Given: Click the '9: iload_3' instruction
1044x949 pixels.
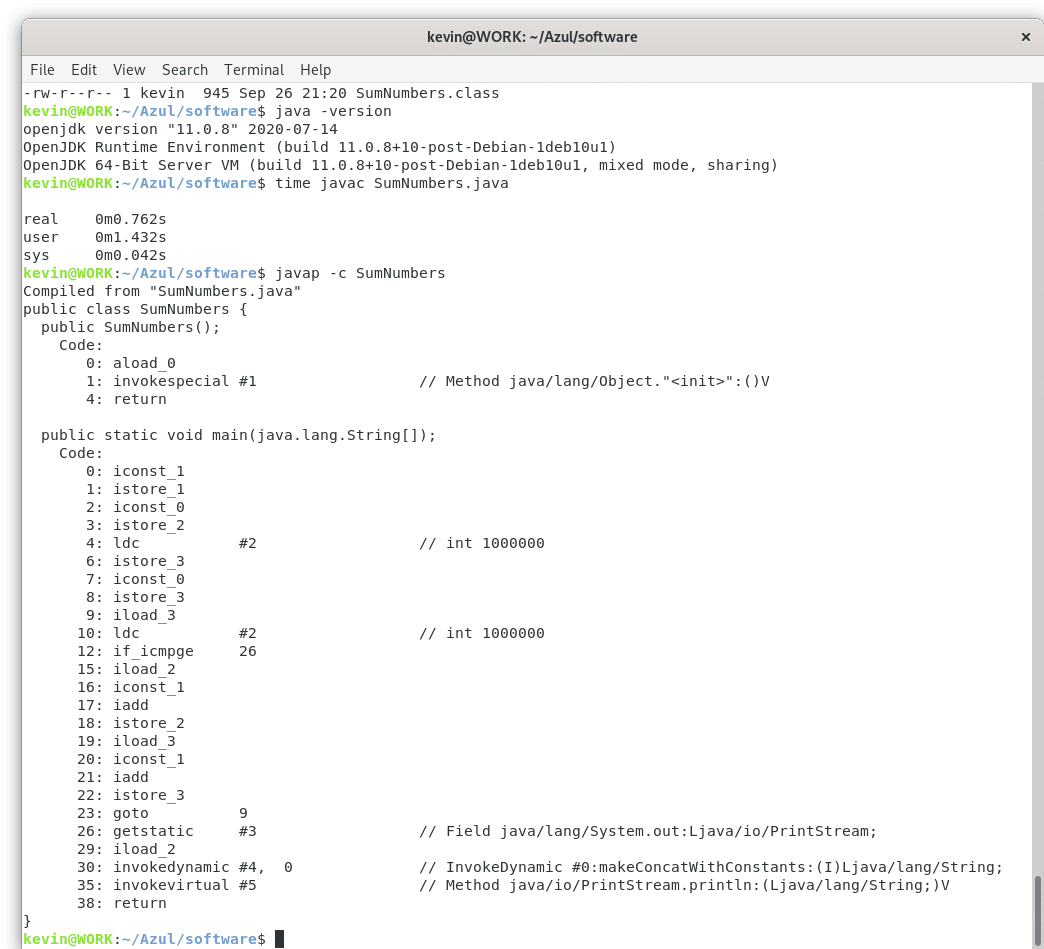Looking at the screenshot, I should [x=130, y=615].
